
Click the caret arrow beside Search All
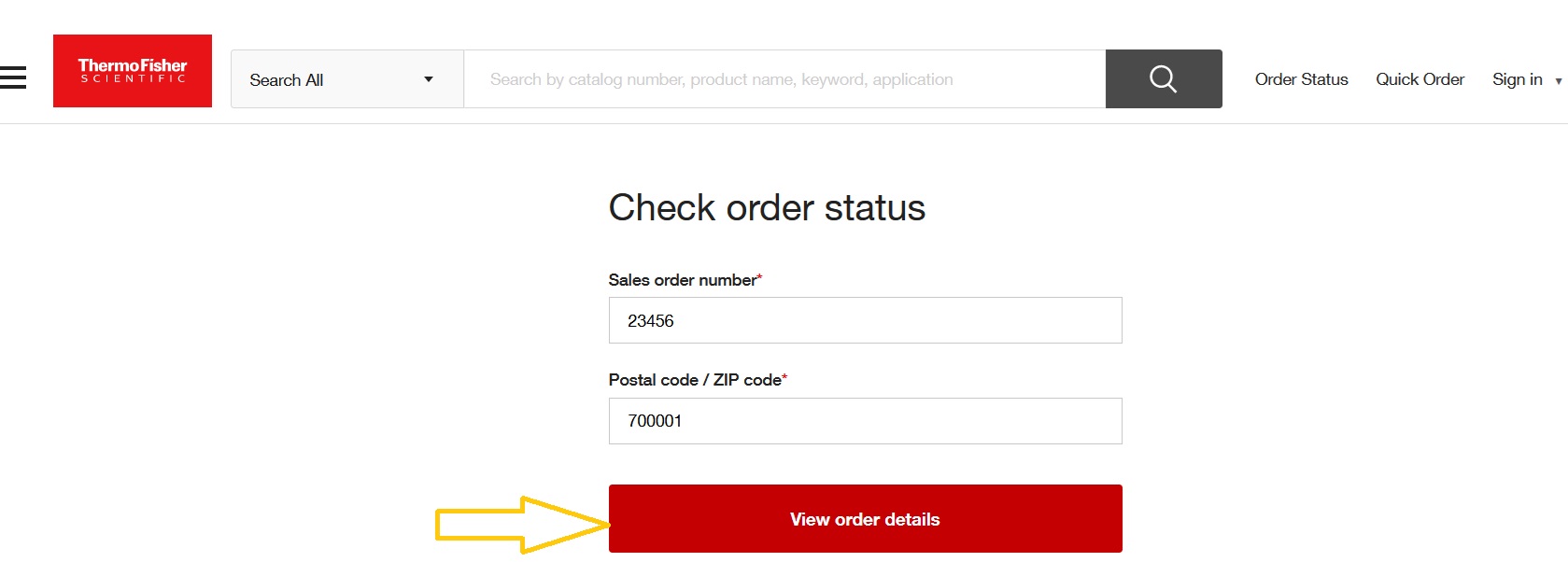click(x=429, y=79)
